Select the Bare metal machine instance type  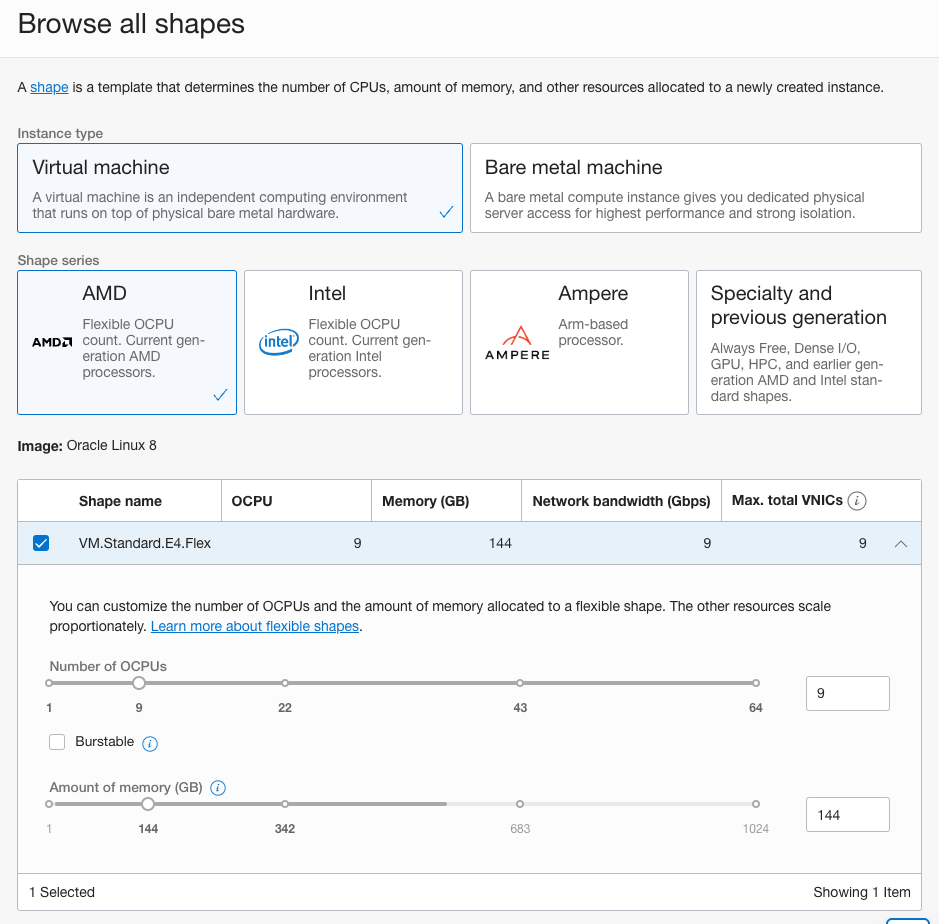point(695,188)
